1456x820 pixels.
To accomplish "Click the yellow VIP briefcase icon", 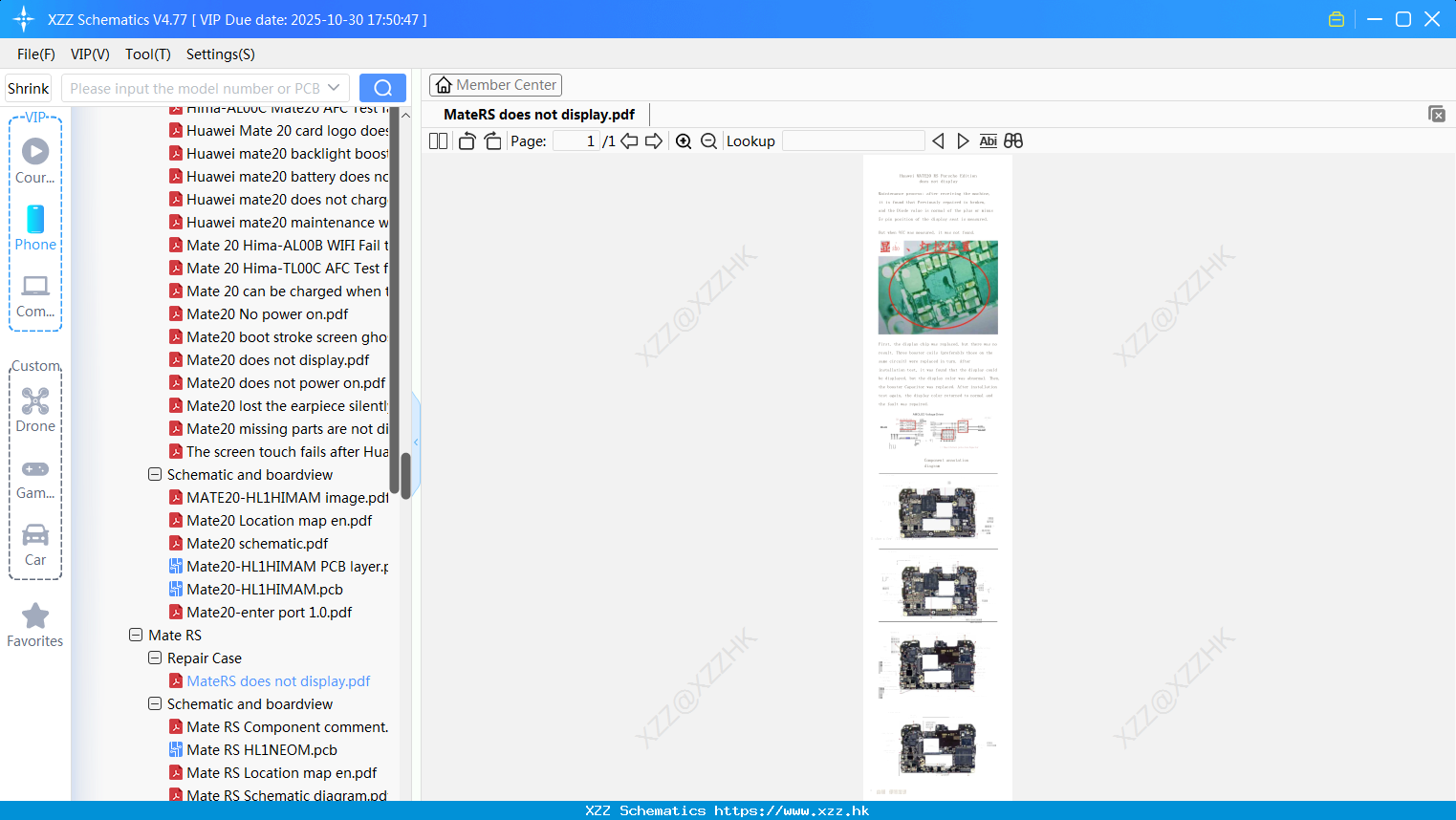I will click(1336, 19).
